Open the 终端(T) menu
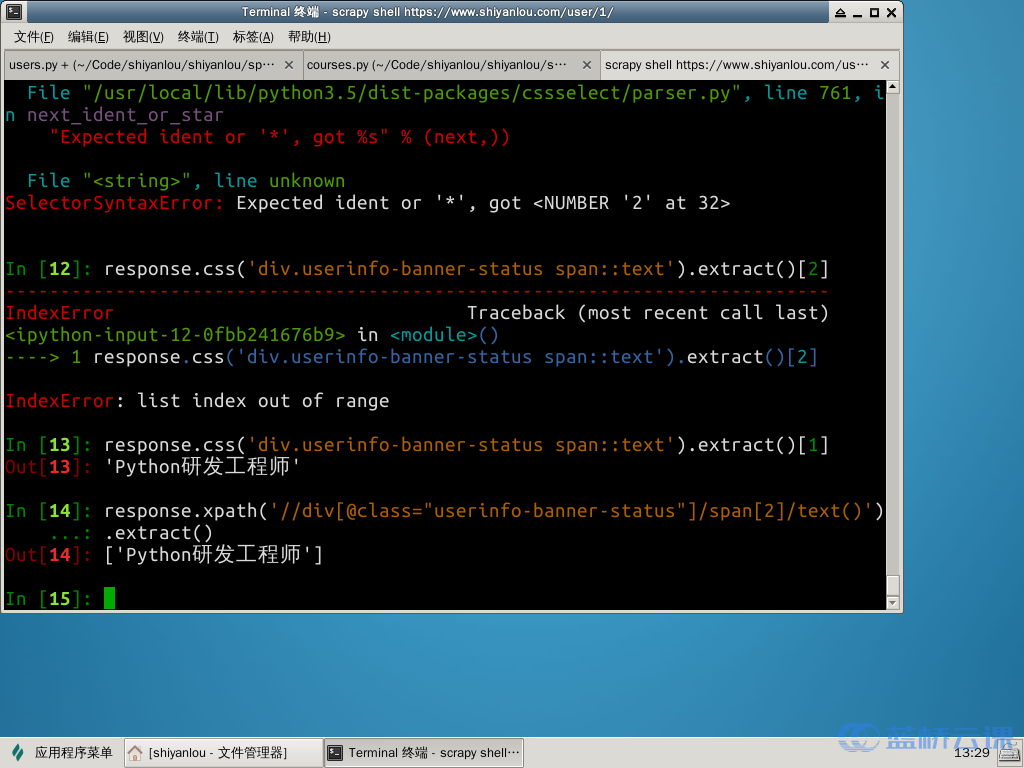 click(198, 37)
